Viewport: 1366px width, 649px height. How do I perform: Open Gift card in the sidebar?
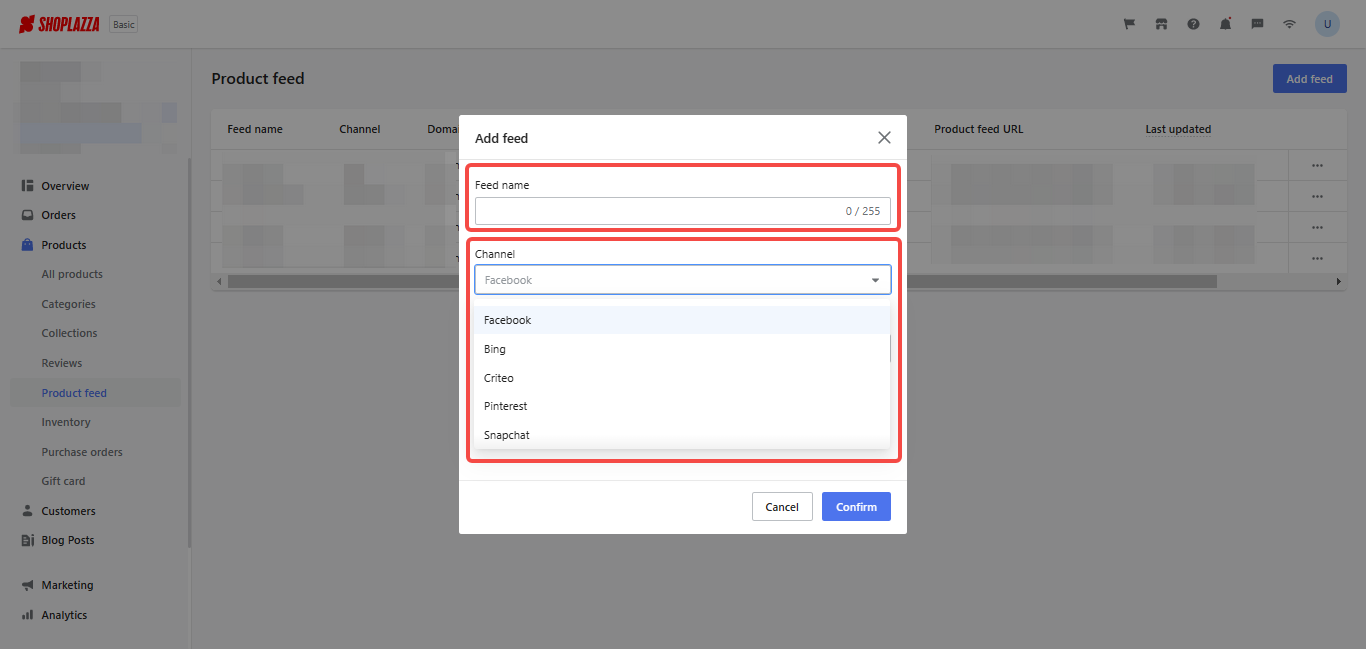[x=63, y=481]
